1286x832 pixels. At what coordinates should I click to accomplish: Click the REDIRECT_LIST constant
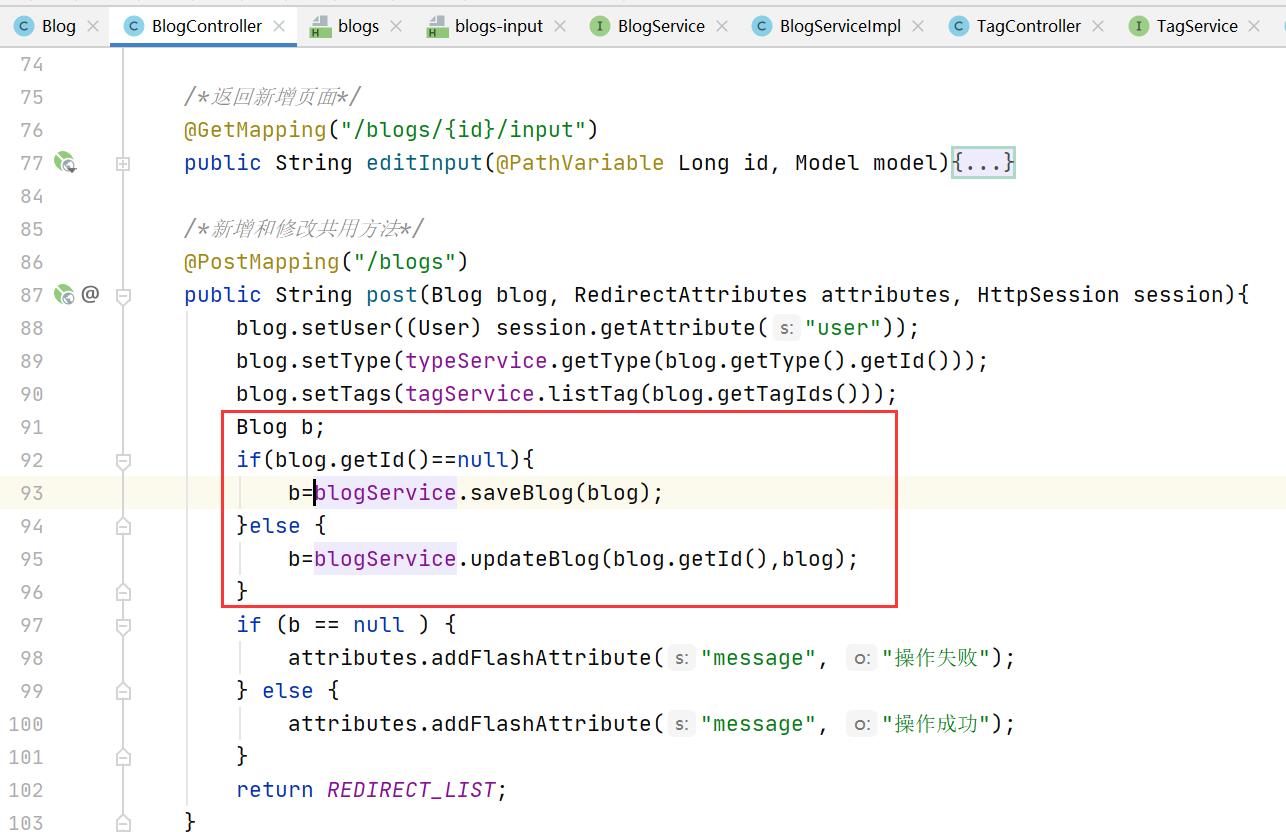coord(411,789)
